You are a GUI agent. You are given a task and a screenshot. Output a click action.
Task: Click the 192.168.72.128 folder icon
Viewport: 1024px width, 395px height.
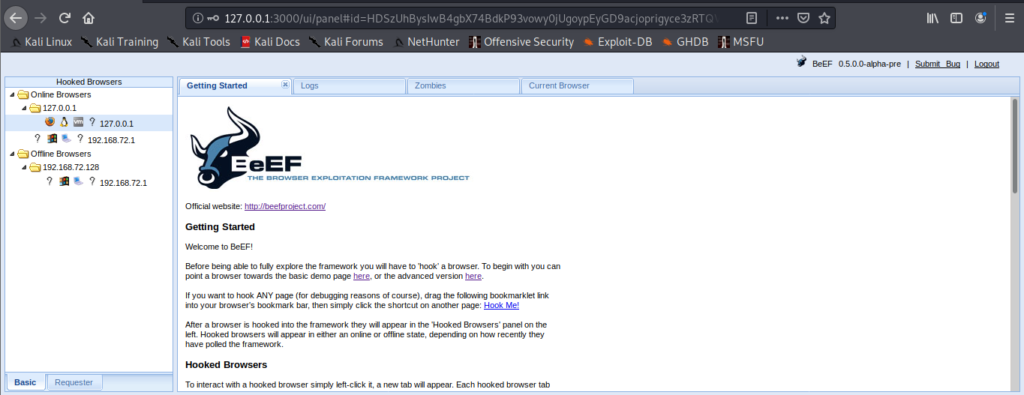pos(35,167)
